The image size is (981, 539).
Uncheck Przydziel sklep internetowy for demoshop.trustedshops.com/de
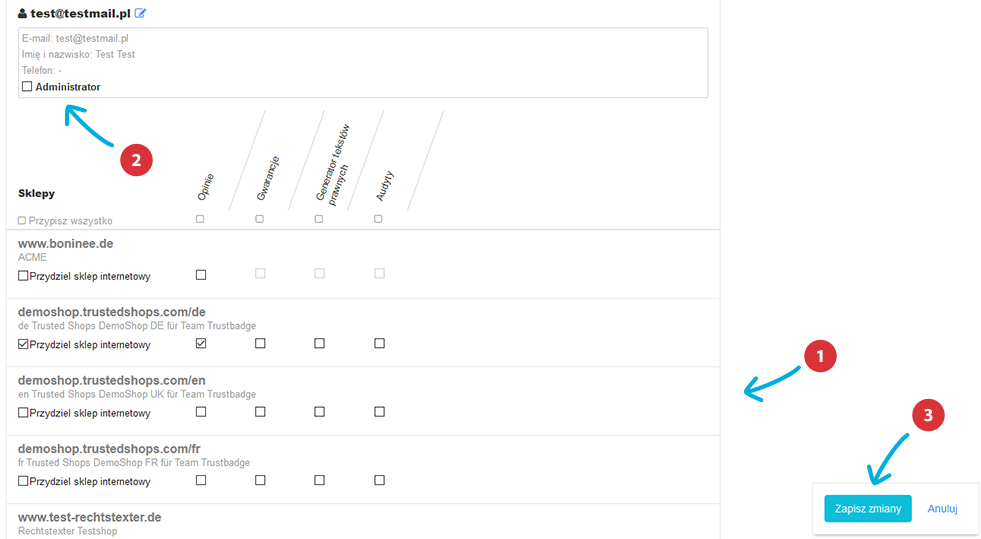[23, 344]
